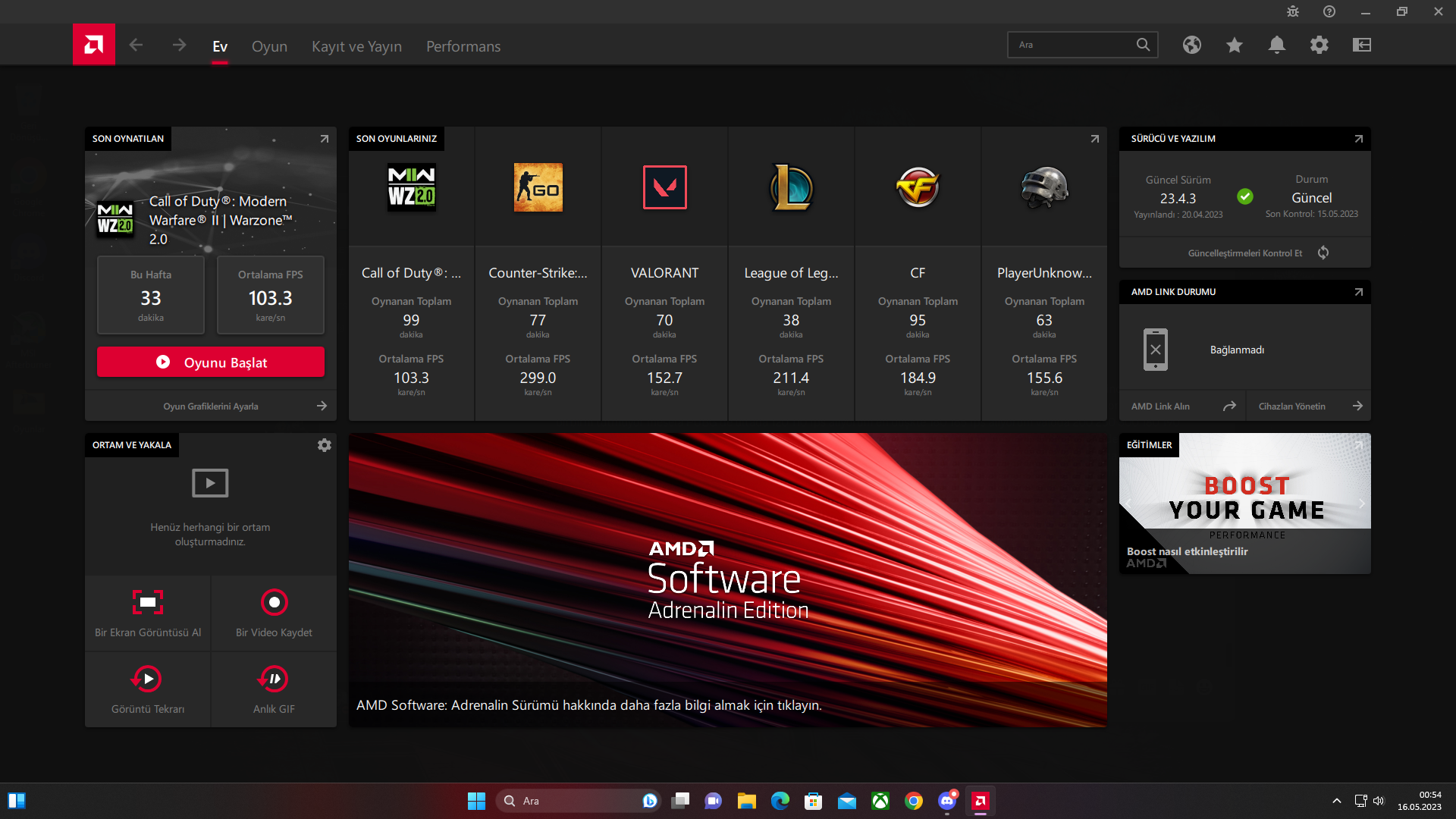Click the AMD logo home icon
Image resolution: width=1456 pixels, height=819 pixels.
(94, 45)
